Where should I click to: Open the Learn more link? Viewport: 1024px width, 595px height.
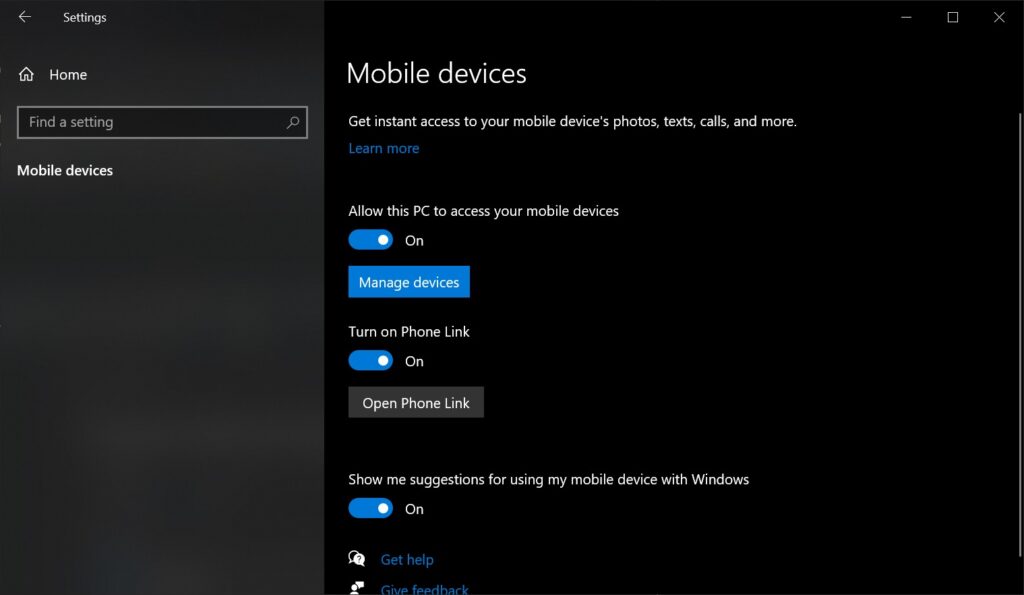pyautogui.click(x=383, y=147)
